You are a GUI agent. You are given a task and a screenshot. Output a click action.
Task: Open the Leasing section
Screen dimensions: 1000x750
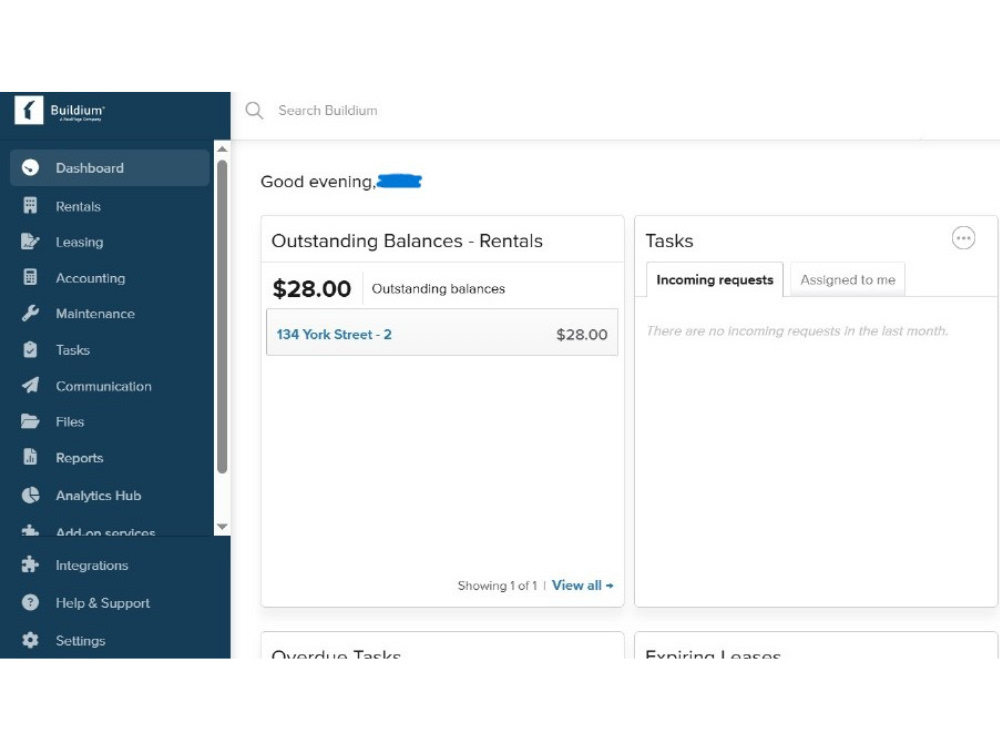[79, 242]
